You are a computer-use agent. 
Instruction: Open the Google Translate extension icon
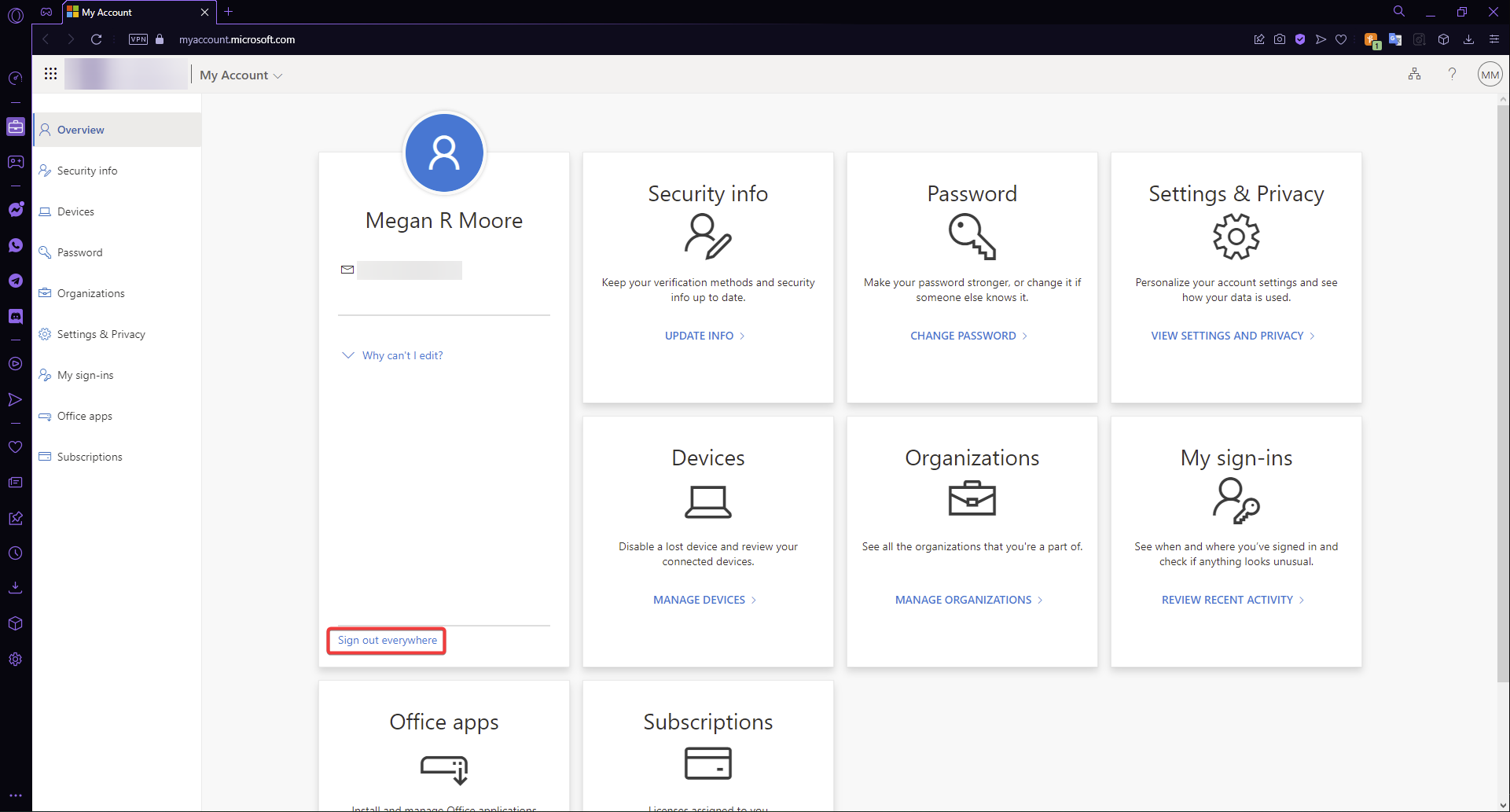point(1396,39)
